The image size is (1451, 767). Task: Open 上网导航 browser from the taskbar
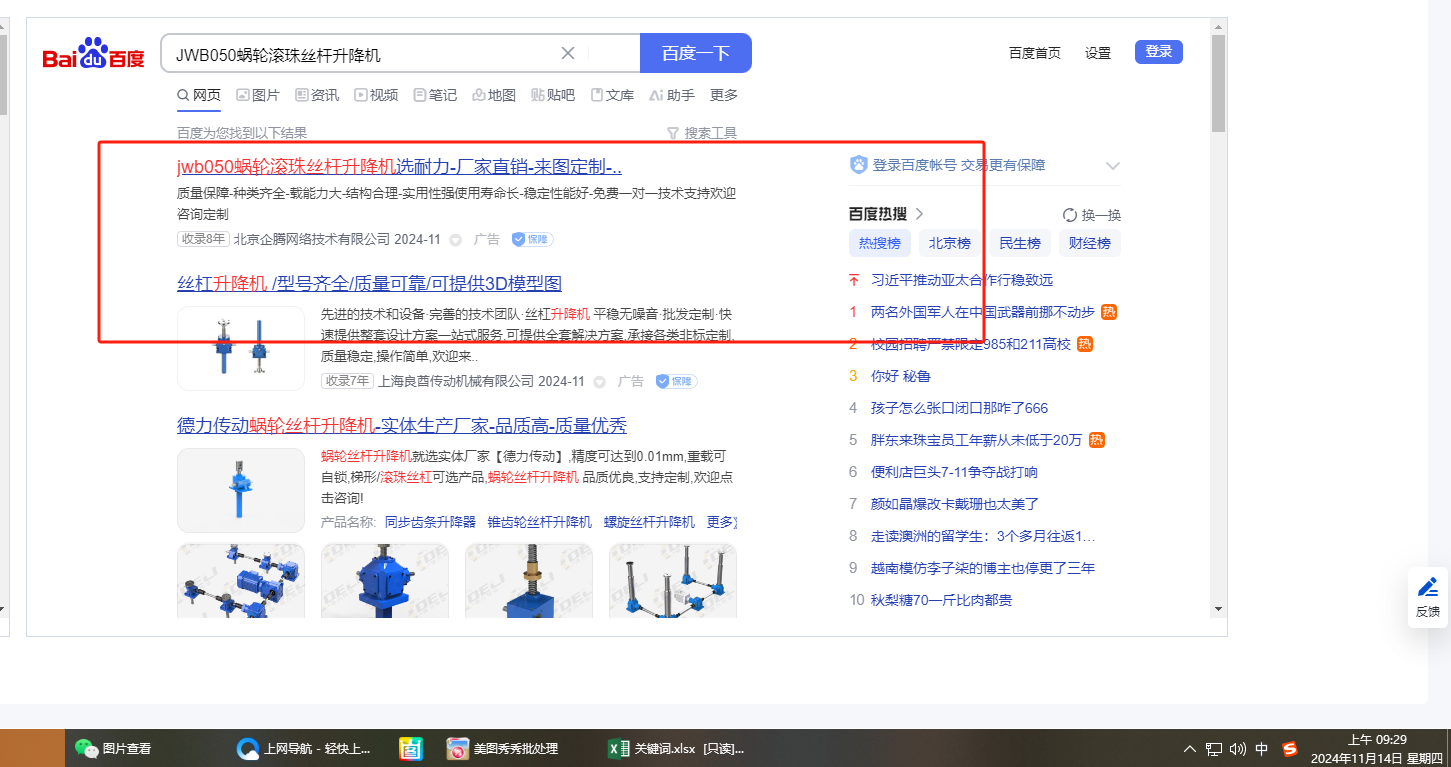304,748
